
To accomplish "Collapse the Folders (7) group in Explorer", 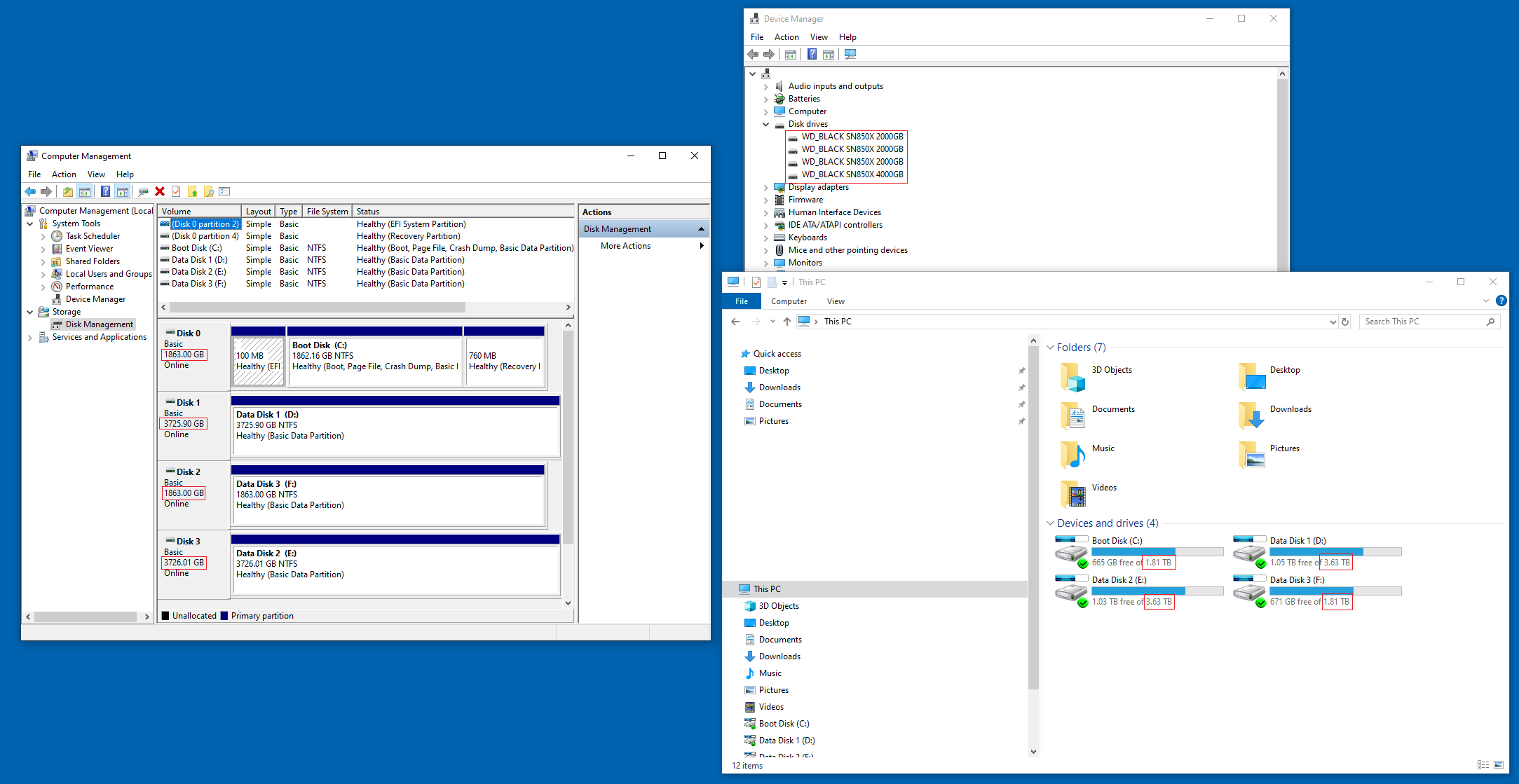I will coord(1050,348).
